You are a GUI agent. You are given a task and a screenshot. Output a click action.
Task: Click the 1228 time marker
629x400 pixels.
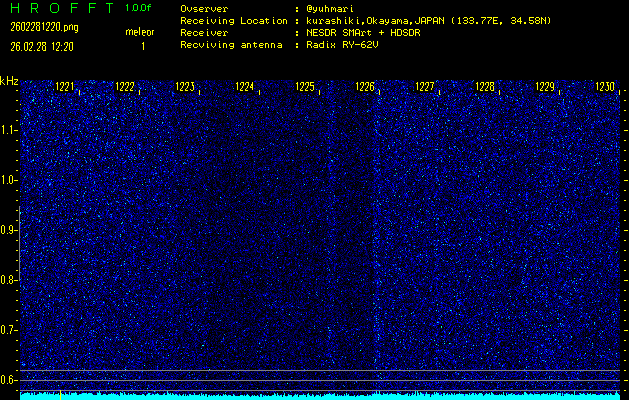click(x=485, y=87)
